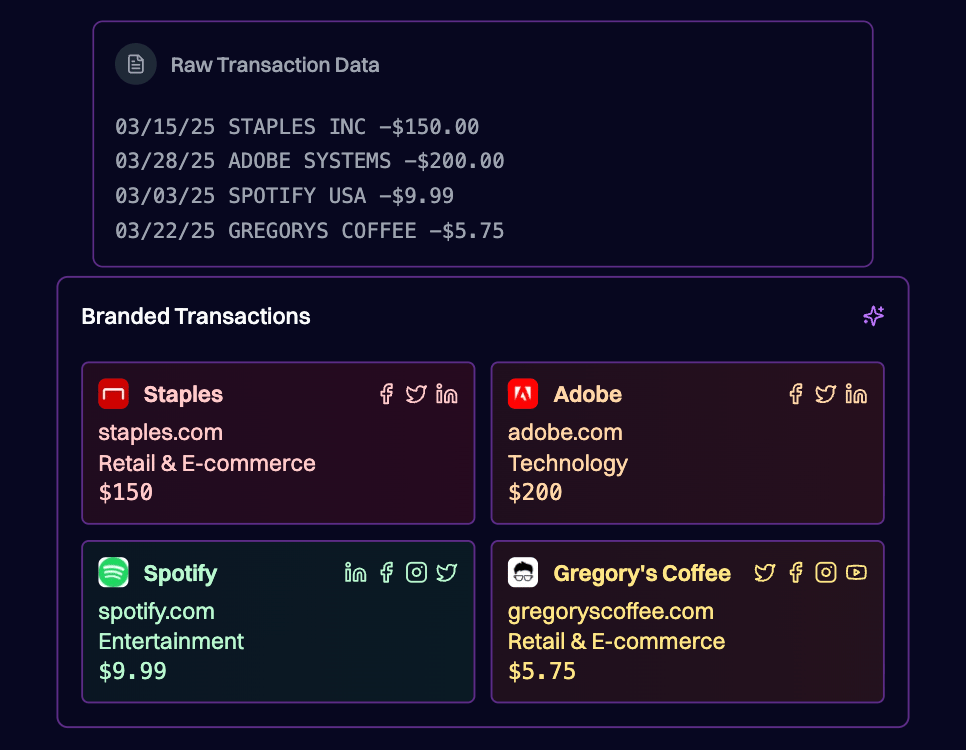Open the Gregory's Coffee YouTube icon

856,573
